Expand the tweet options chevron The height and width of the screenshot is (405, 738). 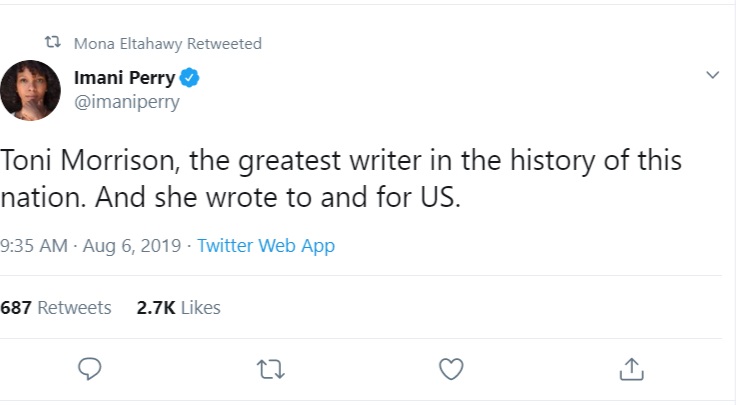click(712, 76)
